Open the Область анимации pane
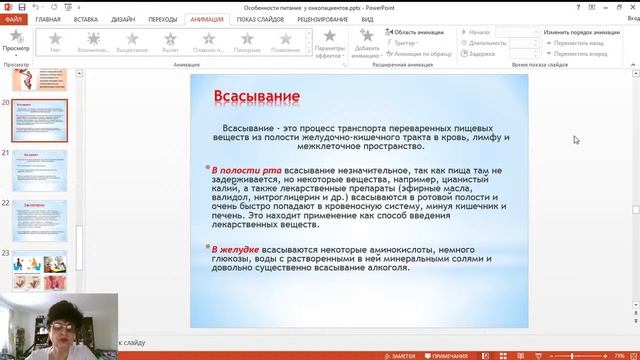Viewport: 640px width, 360px height. (x=414, y=32)
